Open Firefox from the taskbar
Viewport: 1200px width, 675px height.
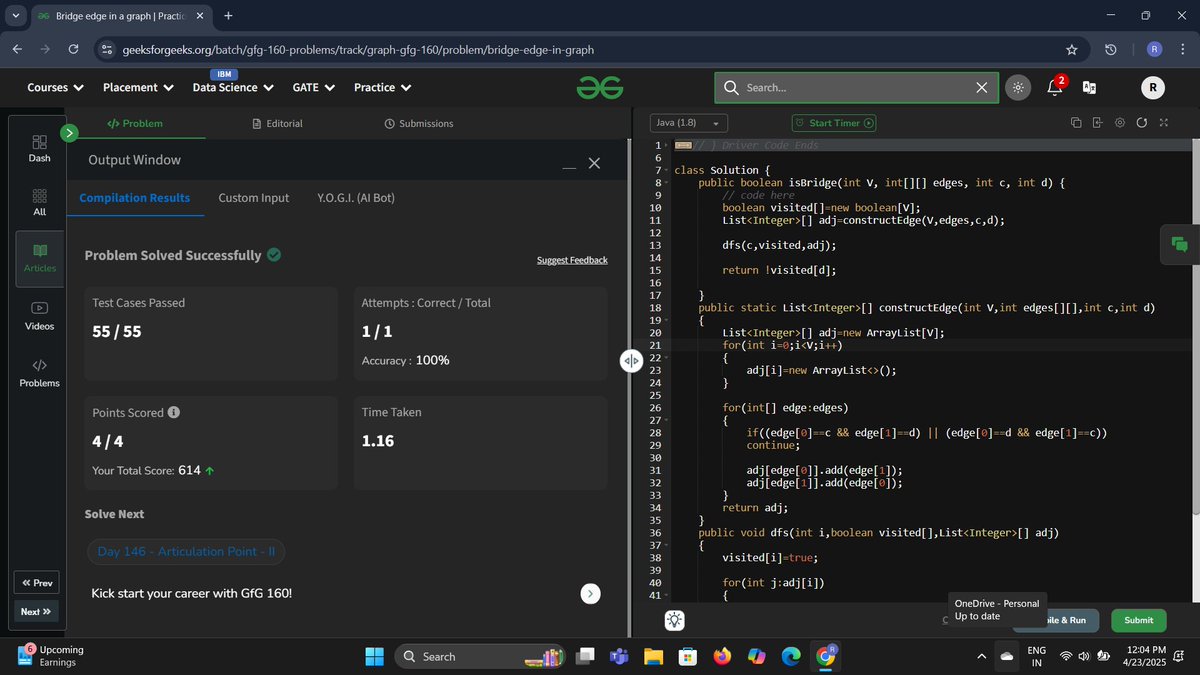coord(722,656)
